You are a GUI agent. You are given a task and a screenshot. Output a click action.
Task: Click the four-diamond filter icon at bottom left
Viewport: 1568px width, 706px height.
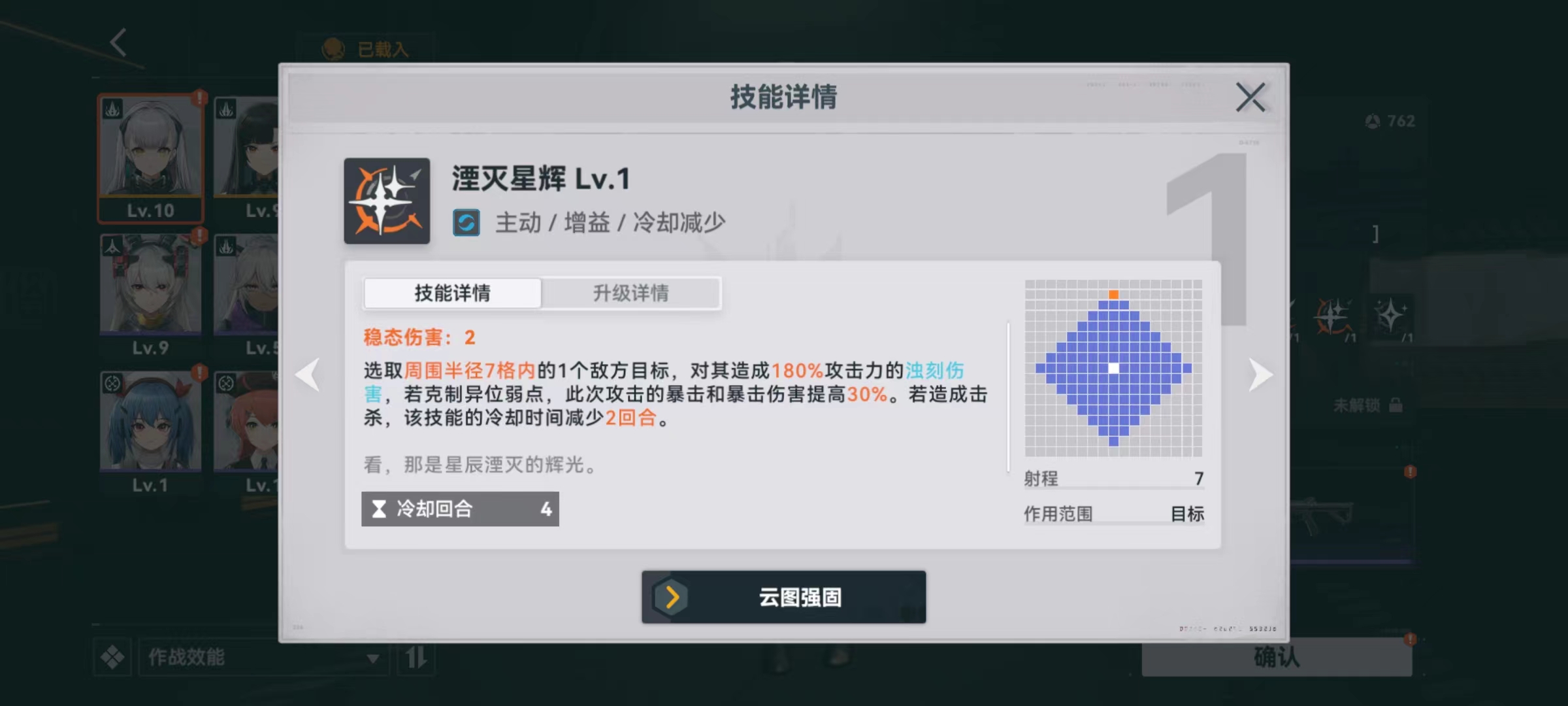click(x=112, y=657)
